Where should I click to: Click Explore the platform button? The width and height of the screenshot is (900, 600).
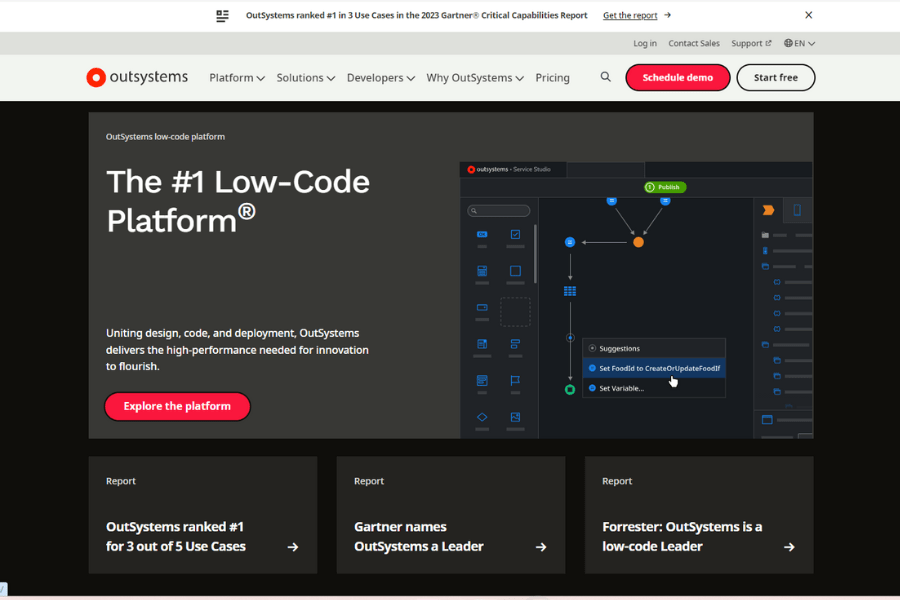[177, 407]
